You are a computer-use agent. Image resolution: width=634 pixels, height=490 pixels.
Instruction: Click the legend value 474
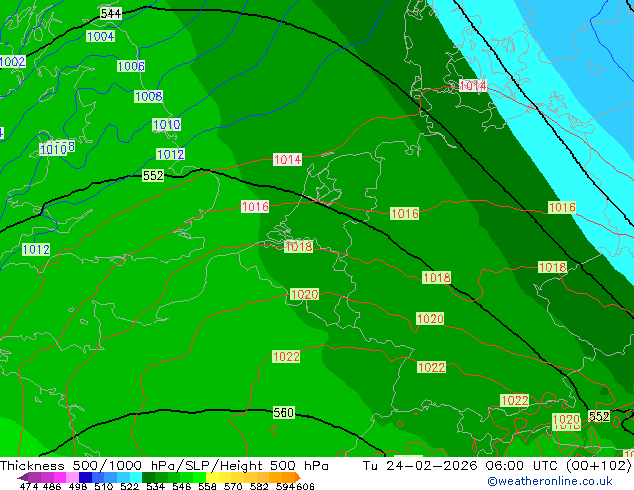[29, 486]
